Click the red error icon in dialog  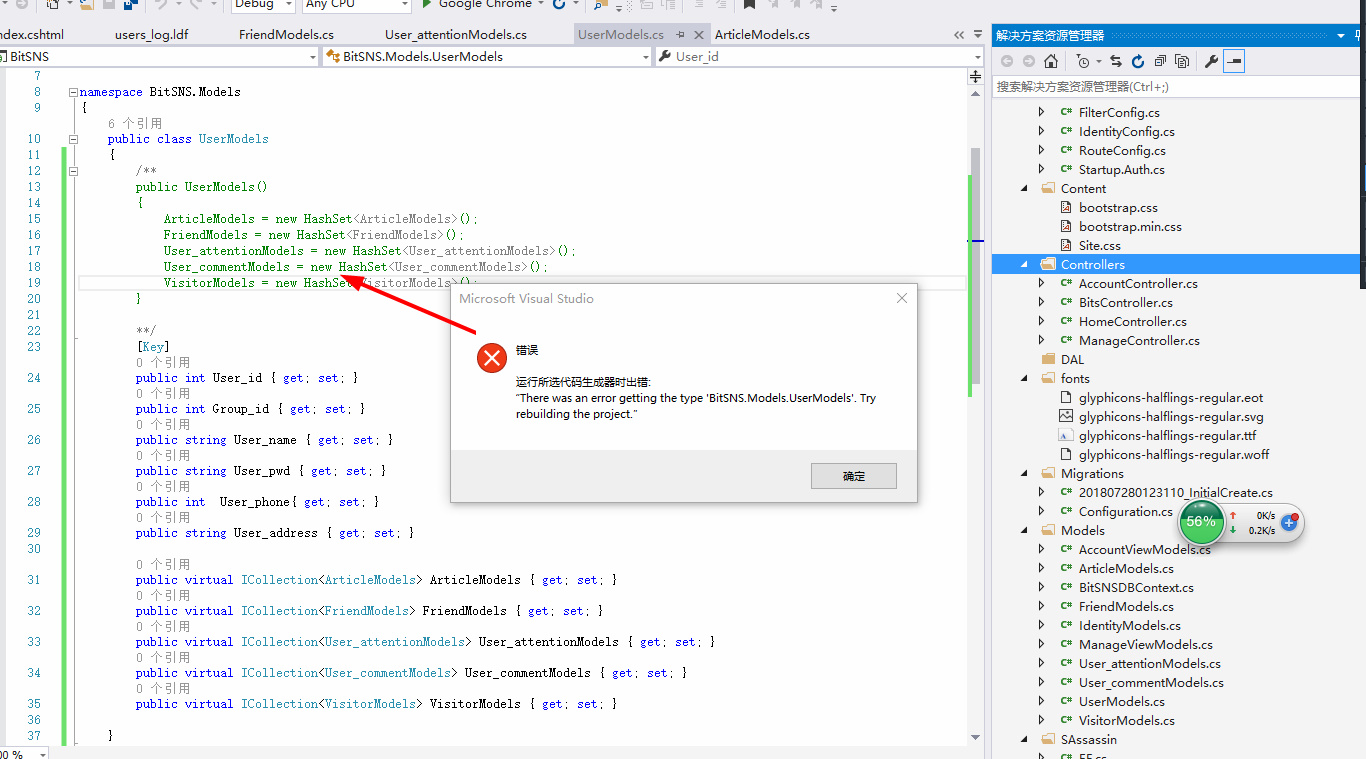coord(492,358)
